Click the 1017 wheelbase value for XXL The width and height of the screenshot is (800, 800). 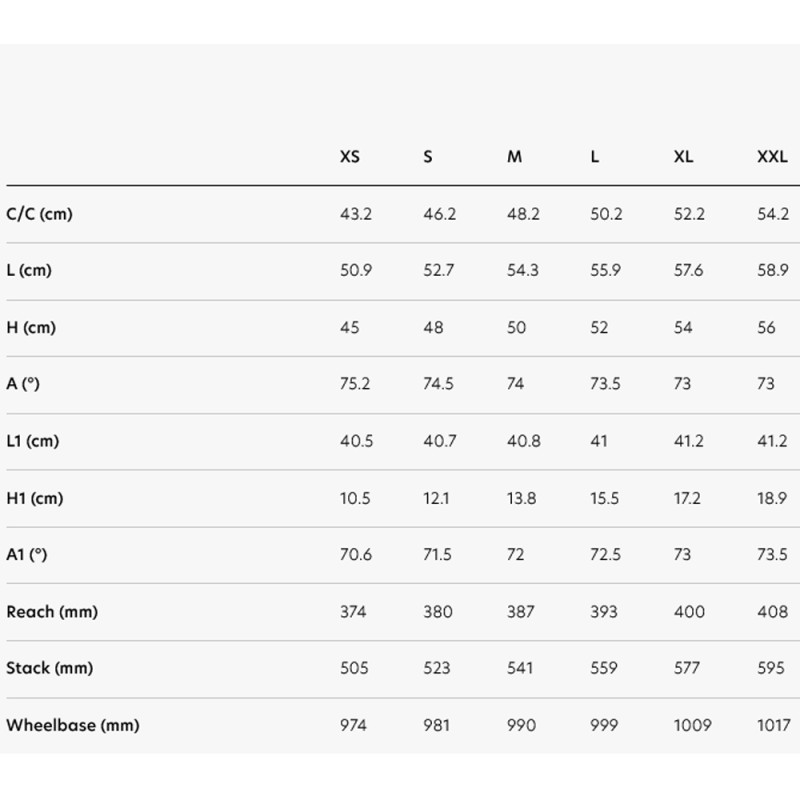pos(772,725)
